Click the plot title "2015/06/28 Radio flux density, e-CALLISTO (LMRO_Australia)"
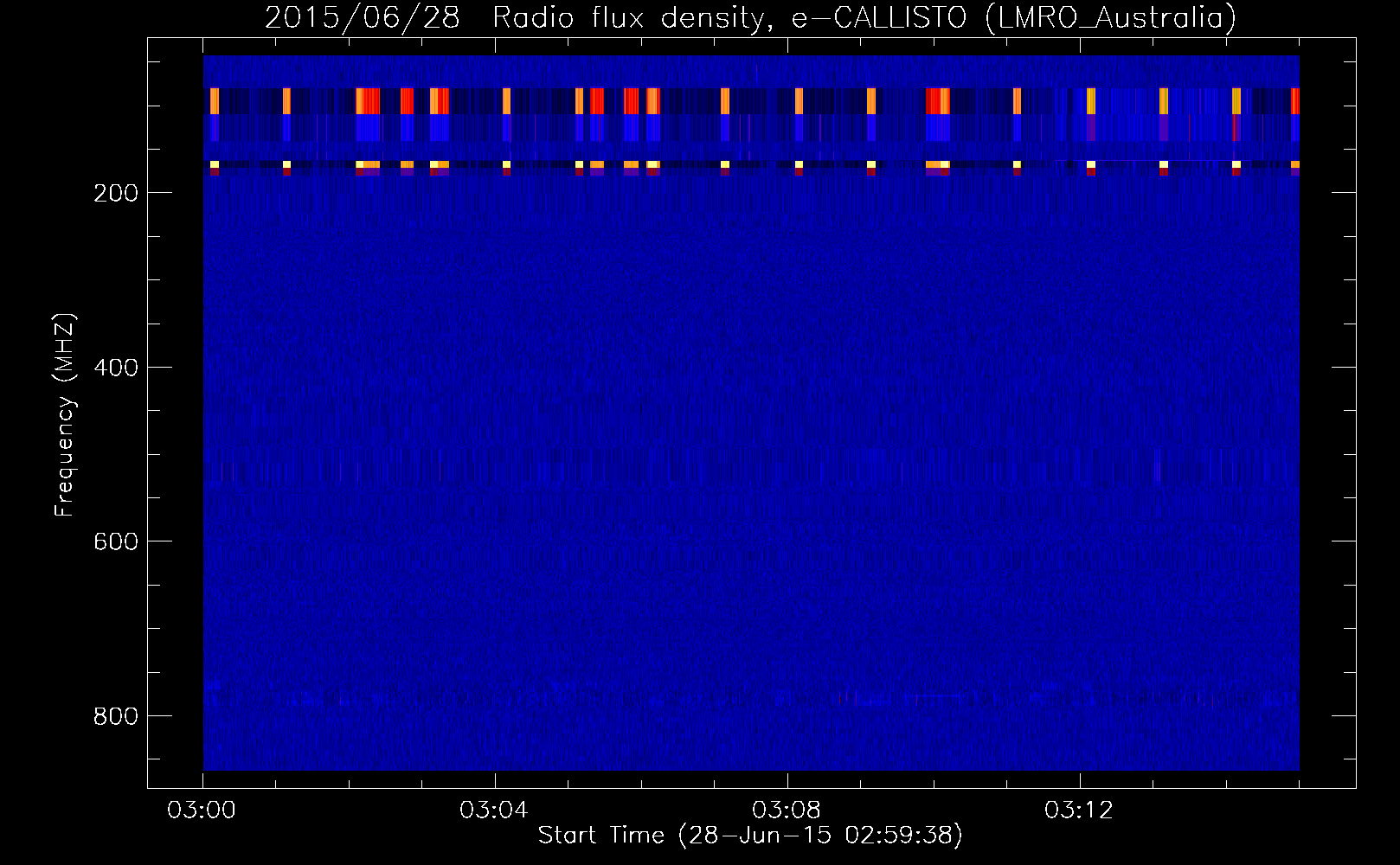 tap(750, 18)
